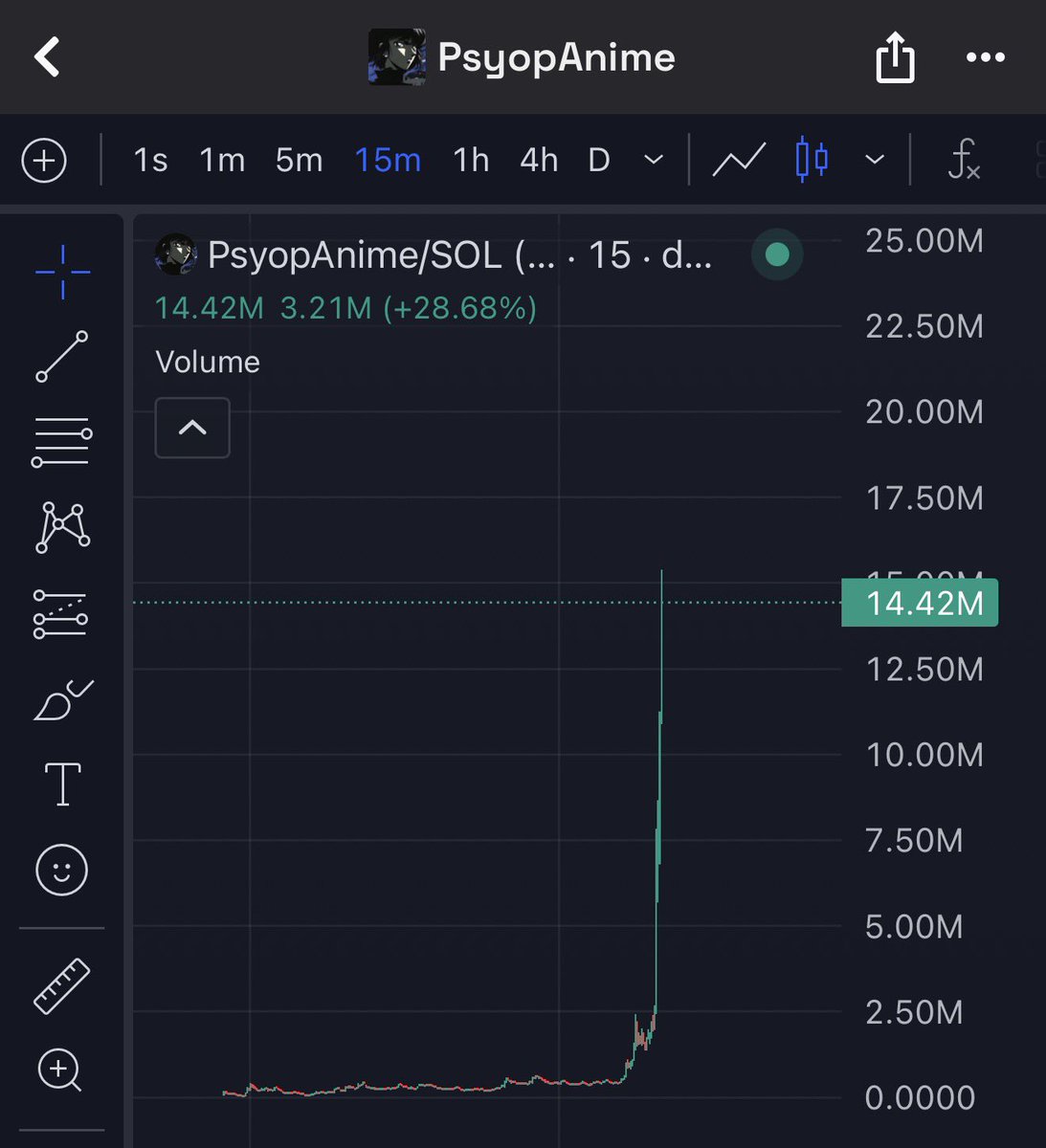Image resolution: width=1046 pixels, height=1148 pixels.
Task: Select the 1m timeframe
Action: coord(222,160)
